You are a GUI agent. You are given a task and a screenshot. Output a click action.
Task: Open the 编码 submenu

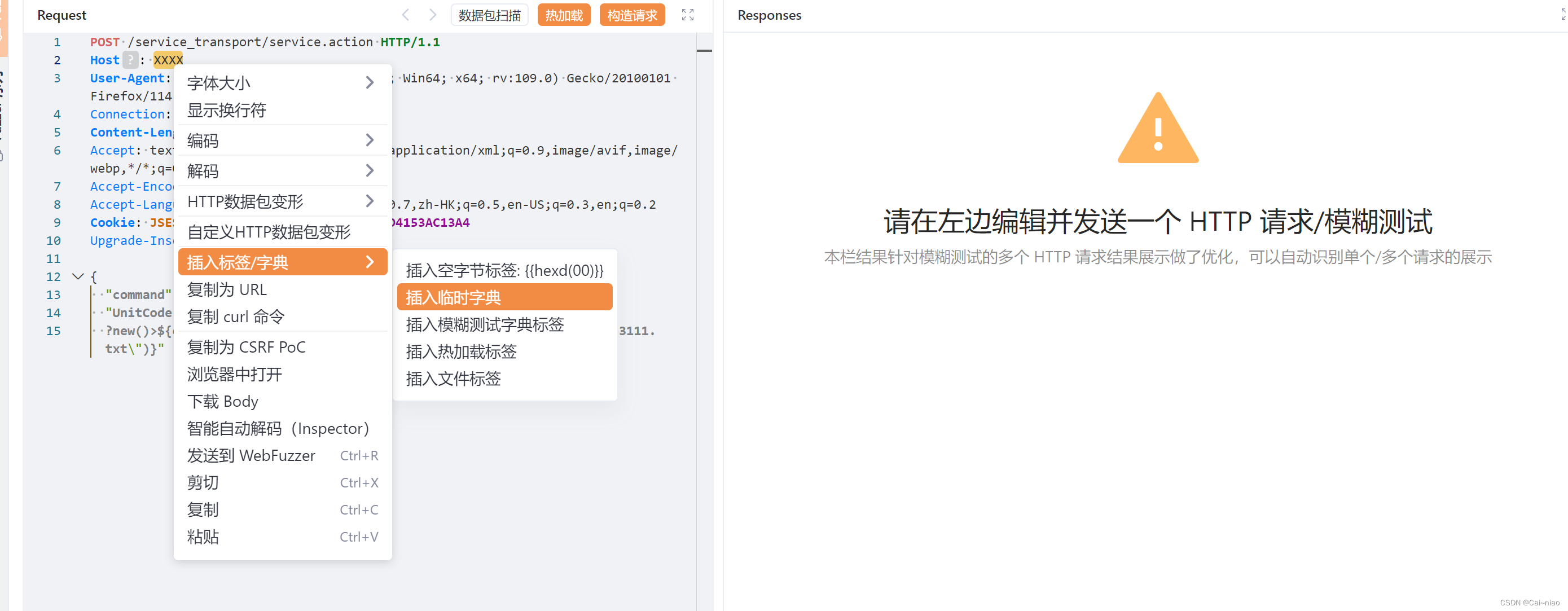(283, 140)
